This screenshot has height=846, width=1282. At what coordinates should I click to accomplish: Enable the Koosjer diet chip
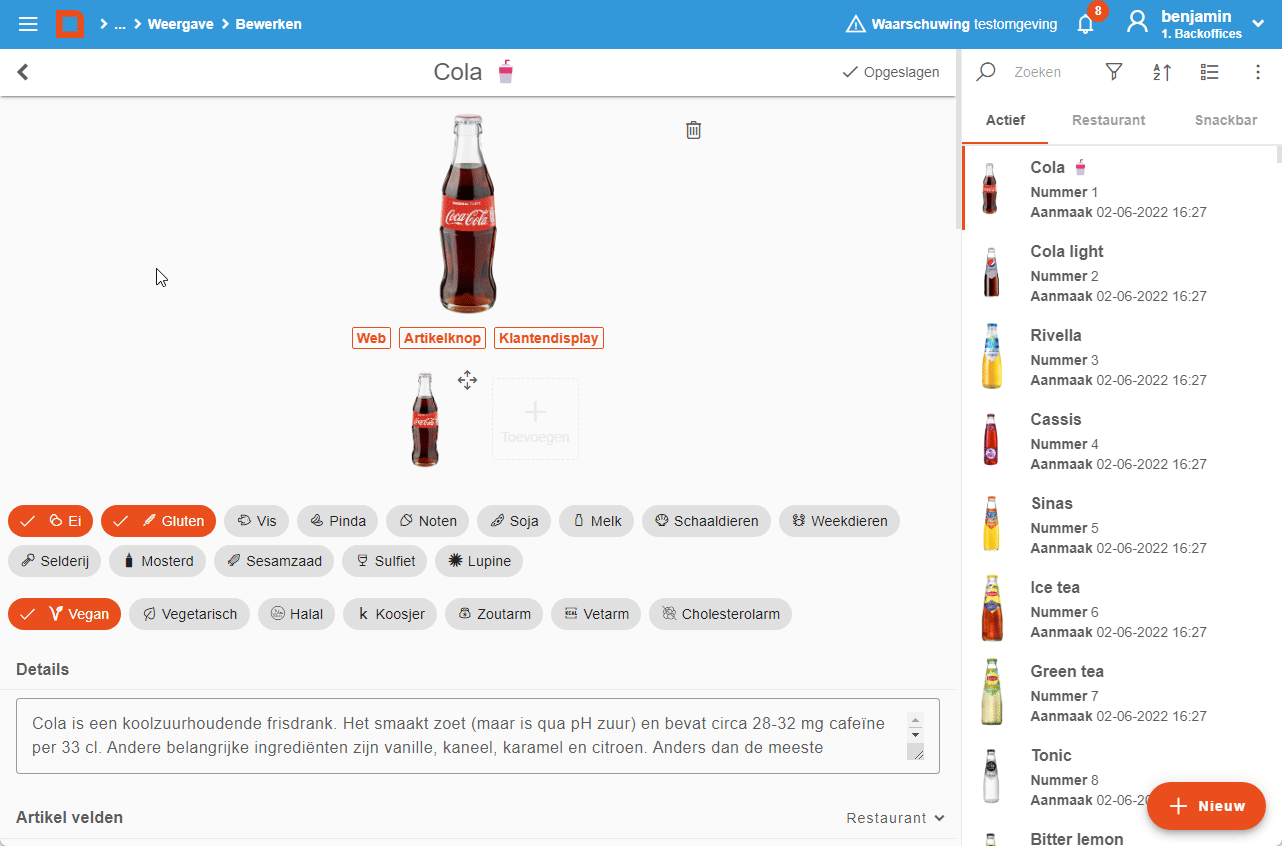[390, 614]
